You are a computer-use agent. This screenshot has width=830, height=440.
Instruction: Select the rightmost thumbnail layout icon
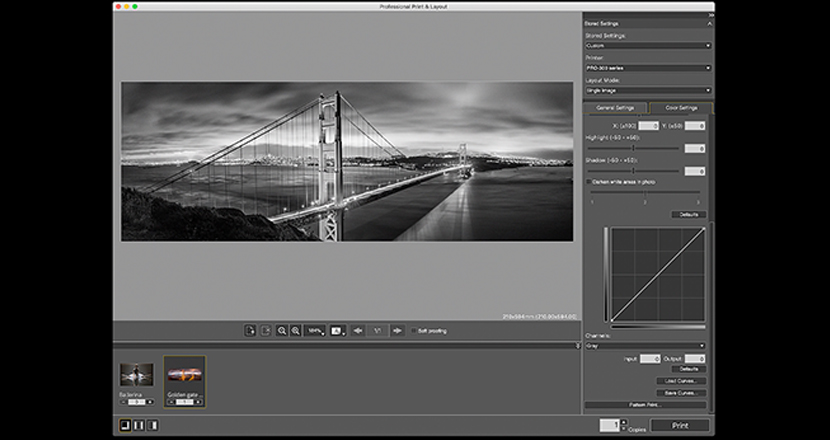pyautogui.click(x=153, y=425)
